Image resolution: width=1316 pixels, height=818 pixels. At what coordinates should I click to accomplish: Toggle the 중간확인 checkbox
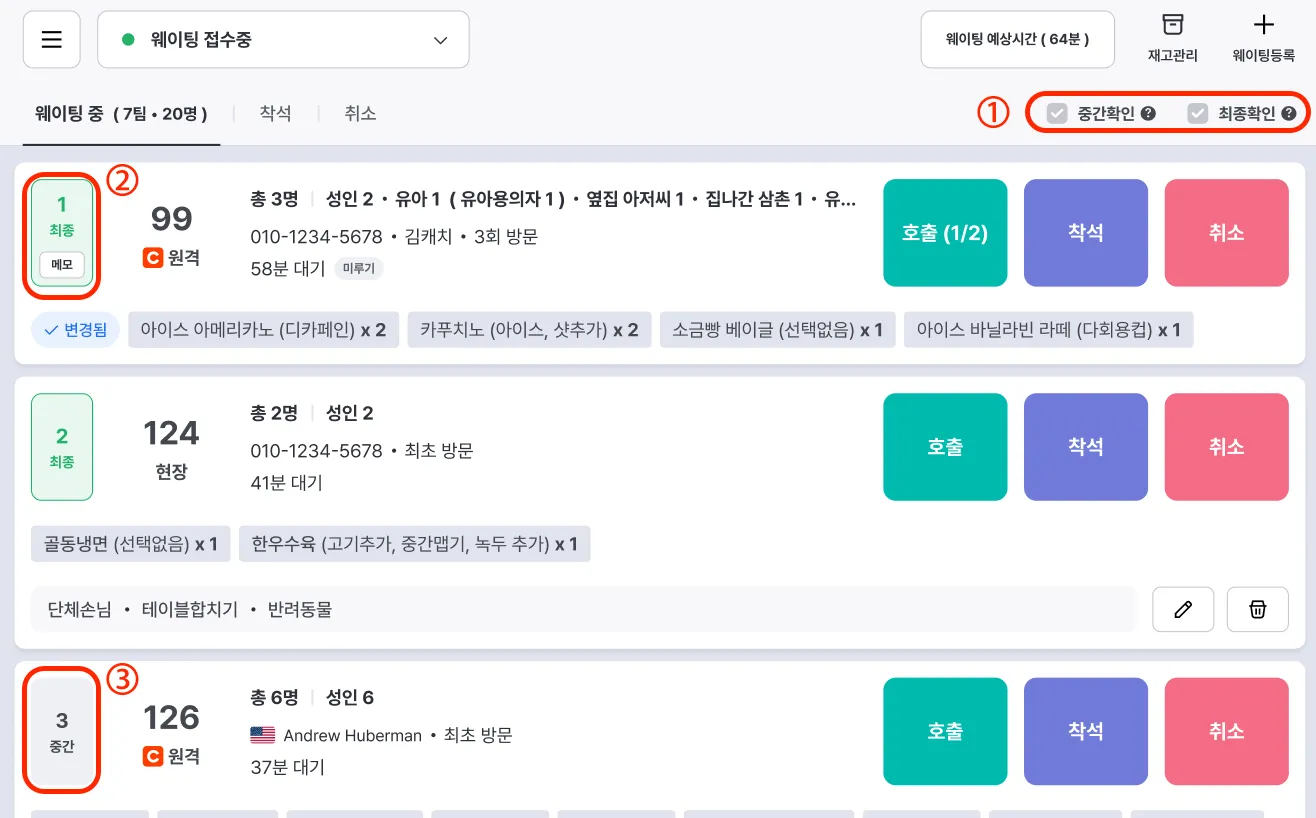coord(1057,114)
